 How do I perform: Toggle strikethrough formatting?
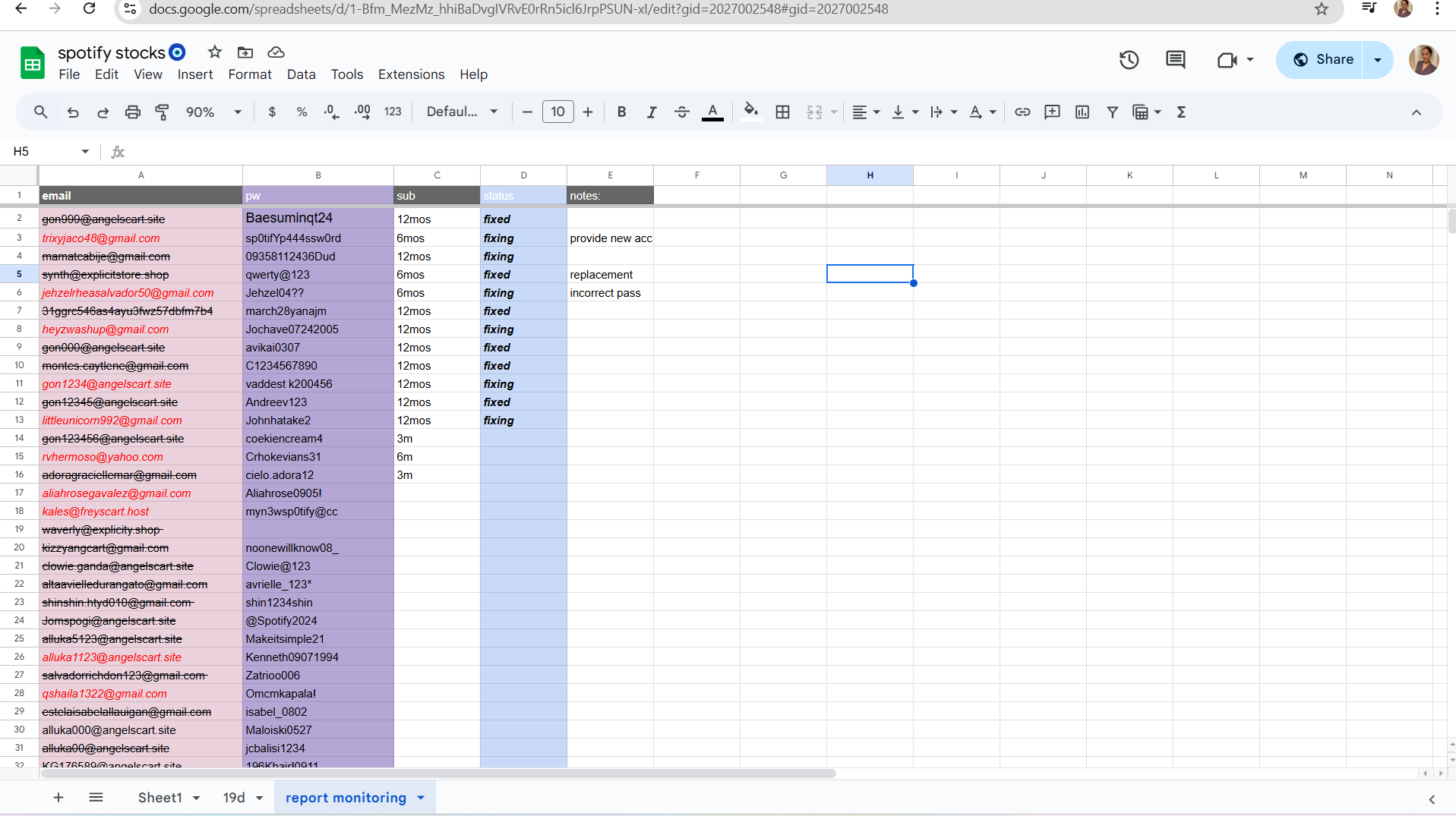pos(682,112)
